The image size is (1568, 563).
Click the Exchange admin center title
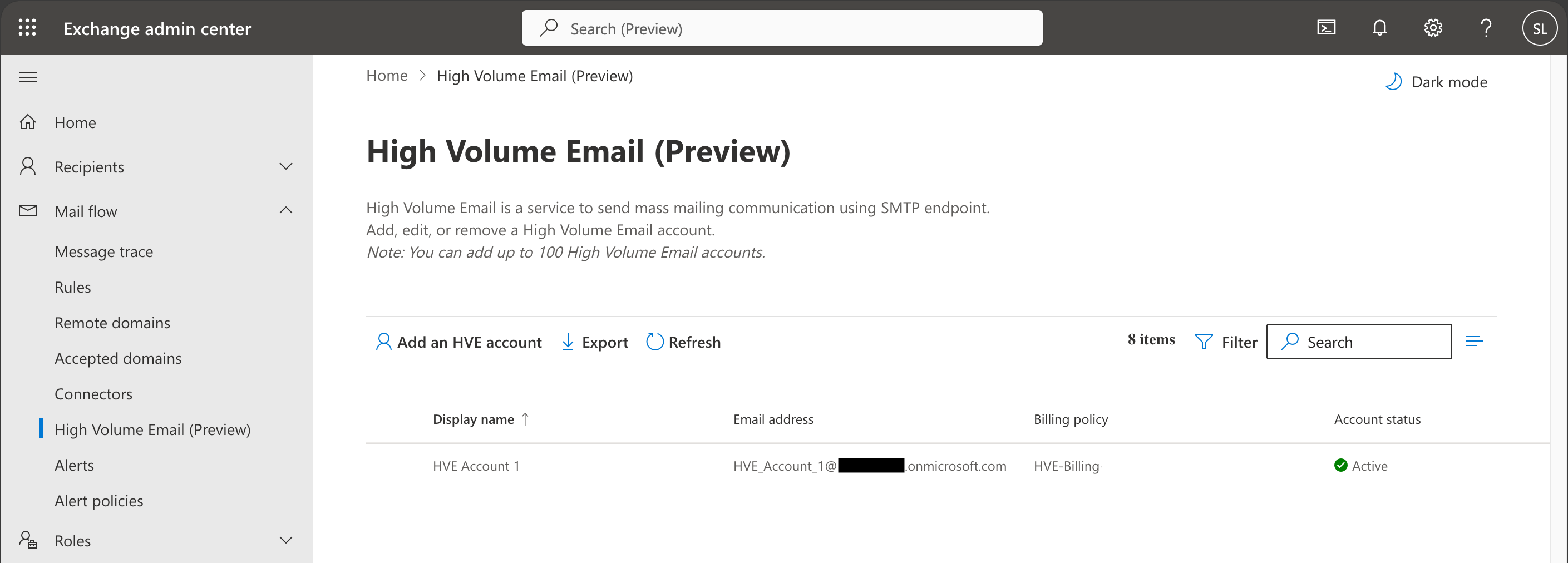pos(157,28)
